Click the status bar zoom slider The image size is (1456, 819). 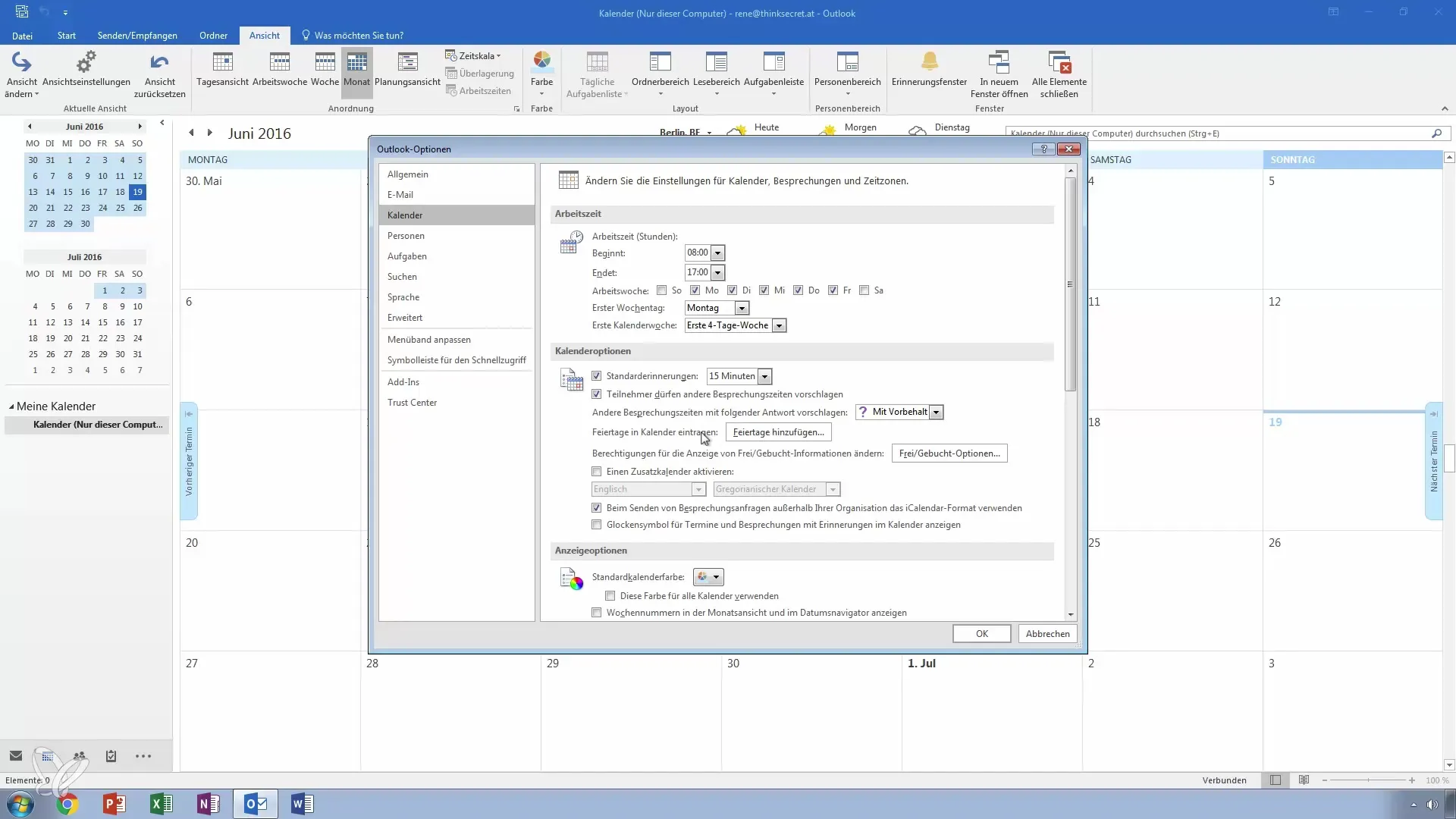click(x=1368, y=780)
